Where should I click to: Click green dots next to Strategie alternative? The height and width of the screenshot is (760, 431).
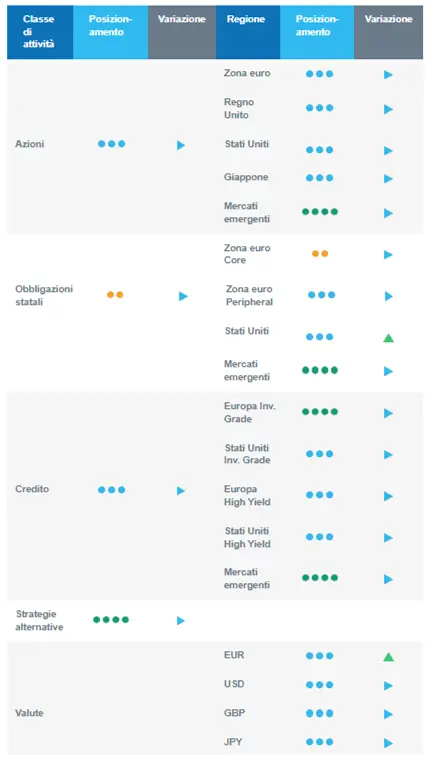pyautogui.click(x=111, y=619)
